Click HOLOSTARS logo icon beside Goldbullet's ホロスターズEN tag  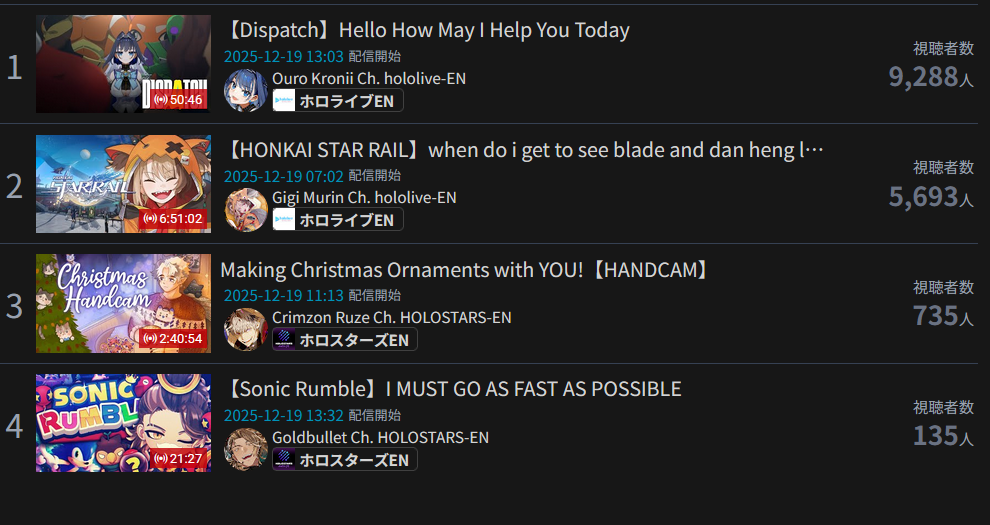284,459
